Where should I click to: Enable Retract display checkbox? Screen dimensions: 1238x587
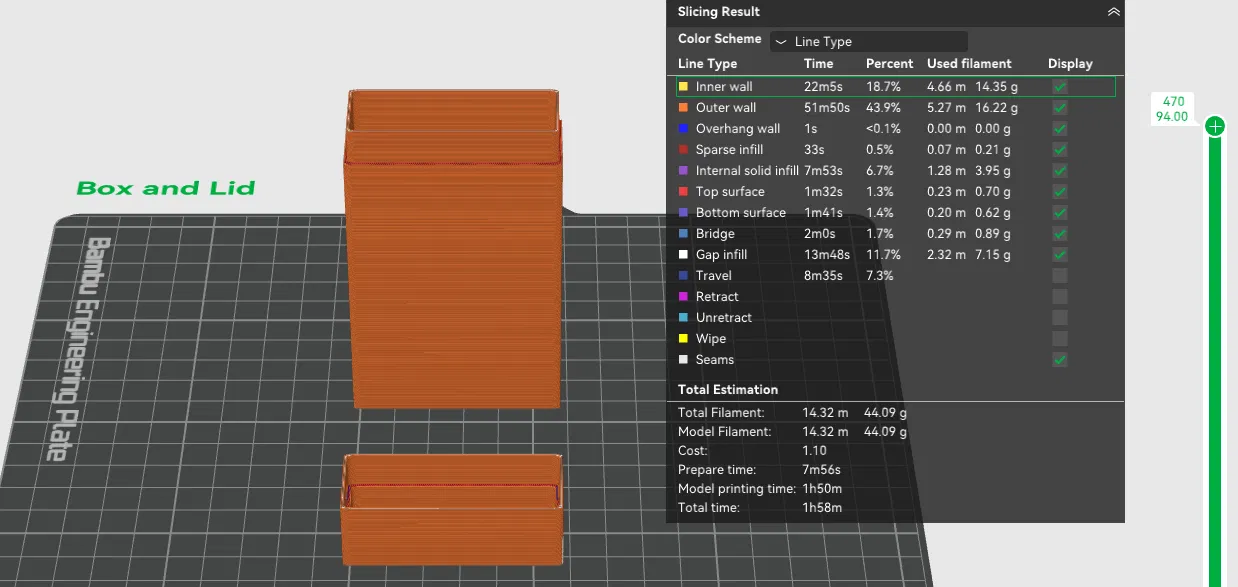pyautogui.click(x=1060, y=297)
